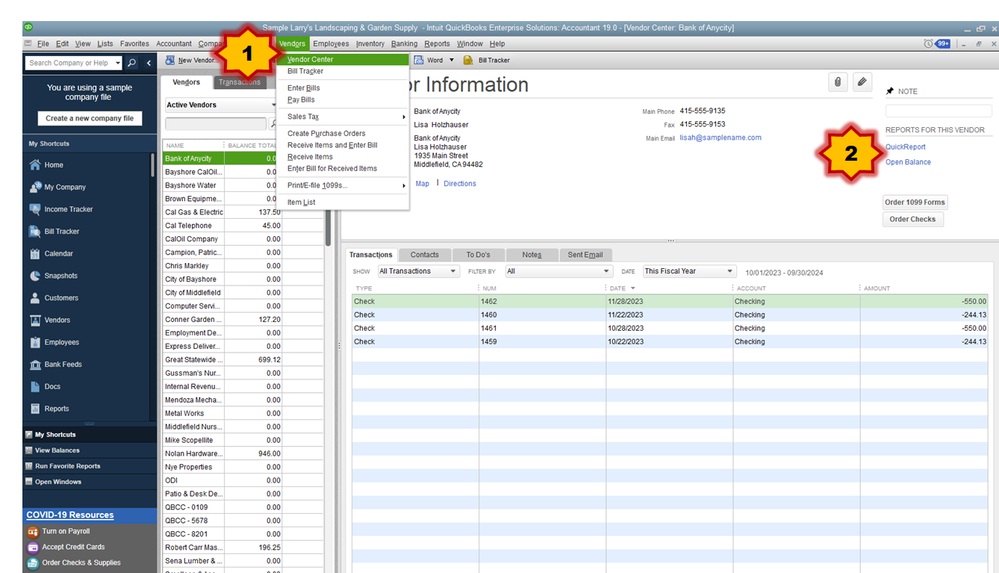
Task: Open the This Fiscal Year date dropdown
Action: pos(689,272)
